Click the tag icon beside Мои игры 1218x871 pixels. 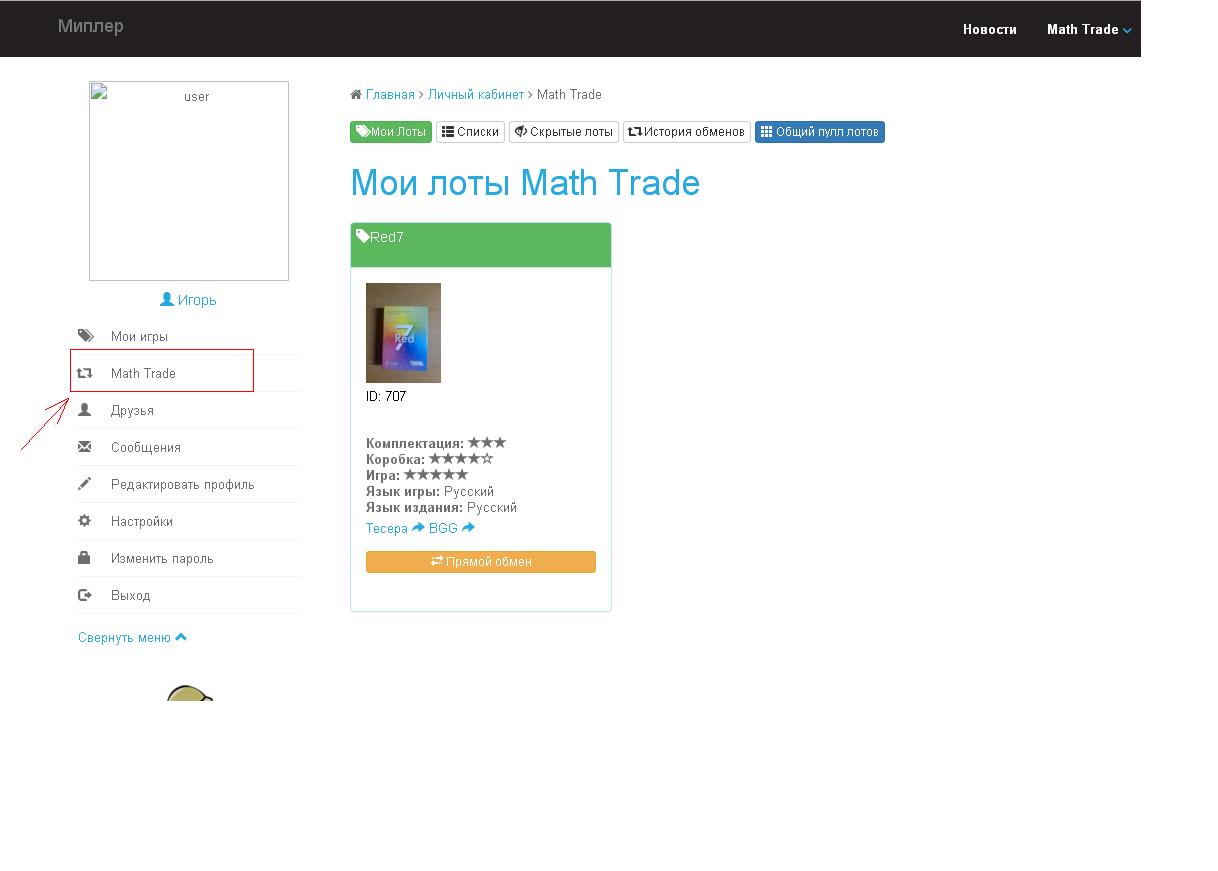[x=85, y=336]
